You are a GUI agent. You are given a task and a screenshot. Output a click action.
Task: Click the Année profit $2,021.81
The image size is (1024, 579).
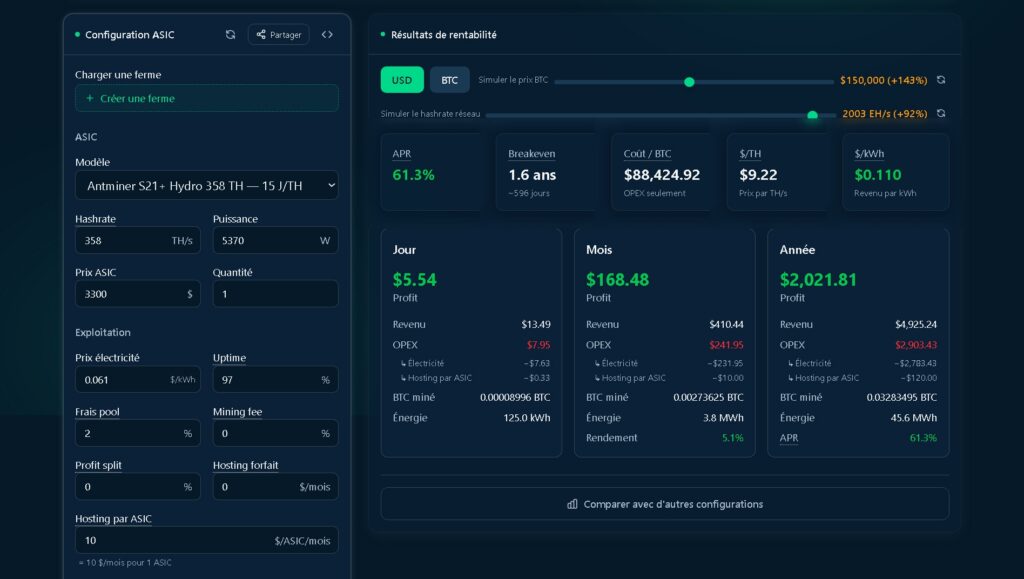point(818,280)
